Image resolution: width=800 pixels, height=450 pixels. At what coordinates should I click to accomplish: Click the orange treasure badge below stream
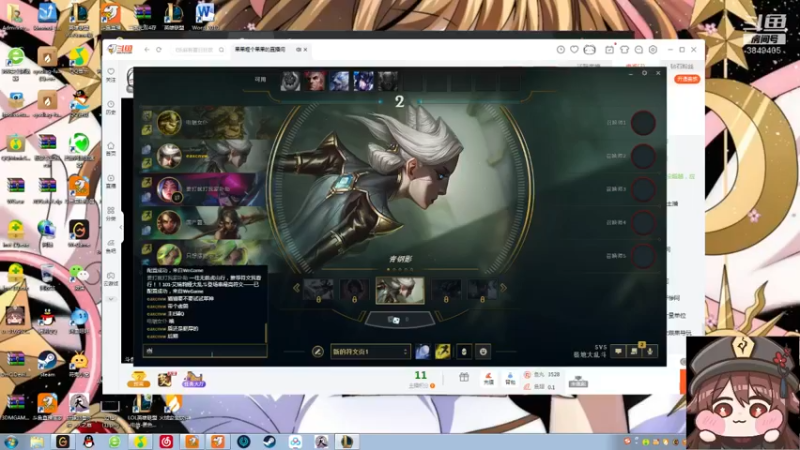(x=138, y=380)
